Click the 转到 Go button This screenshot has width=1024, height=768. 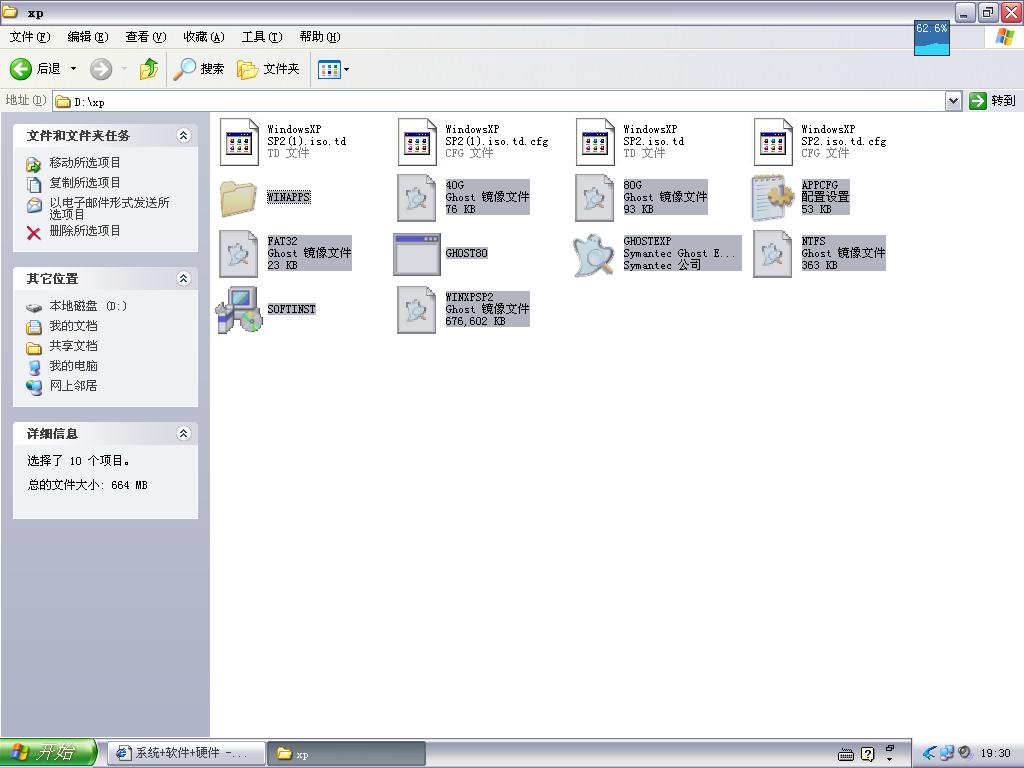(x=993, y=101)
